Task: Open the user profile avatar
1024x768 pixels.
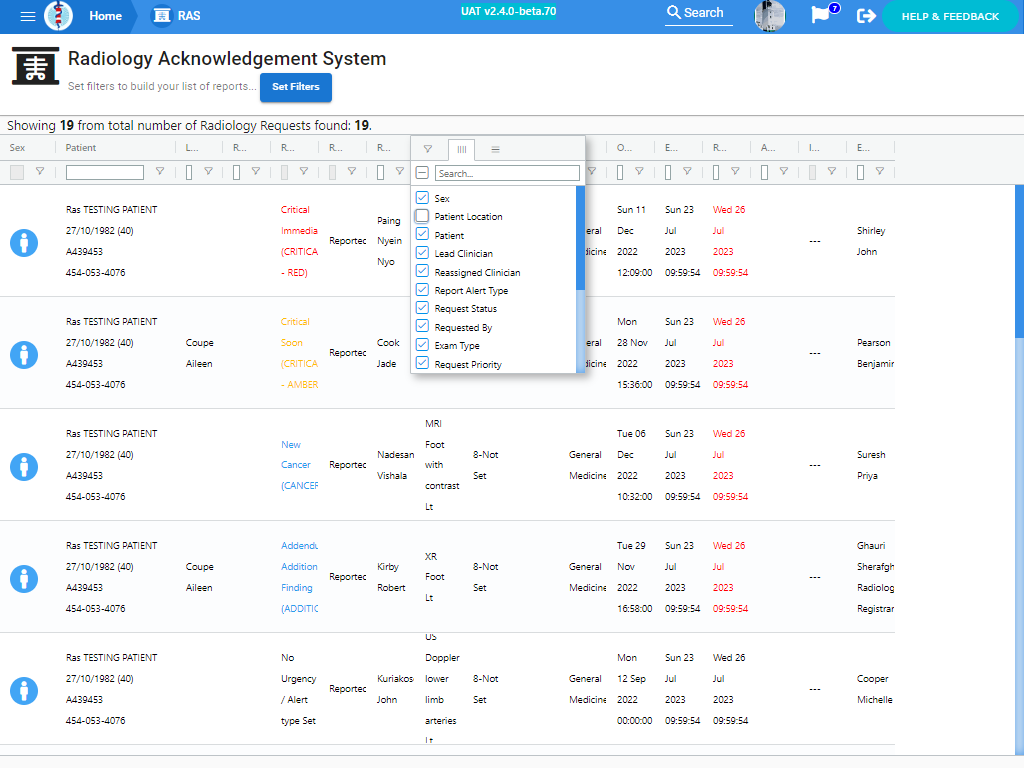Action: click(x=769, y=16)
